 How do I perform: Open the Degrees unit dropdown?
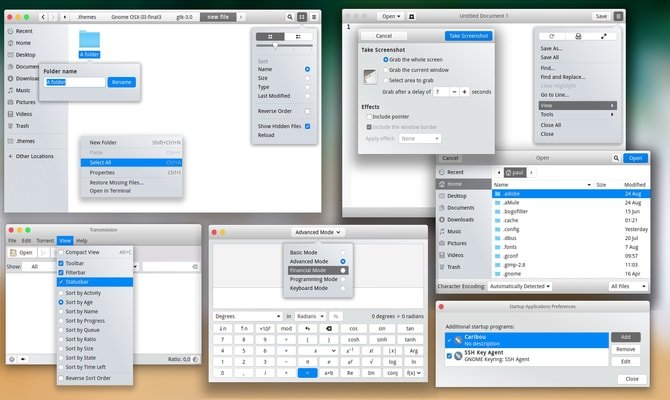pos(248,316)
